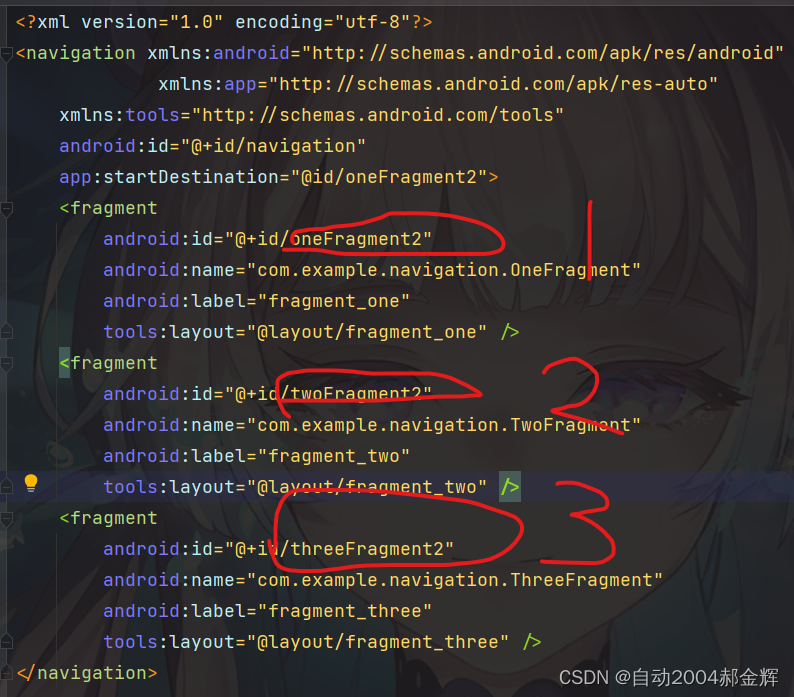This screenshot has width=794, height=697.
Task: Click the android:label "fragment_two" value
Action: click(334, 456)
